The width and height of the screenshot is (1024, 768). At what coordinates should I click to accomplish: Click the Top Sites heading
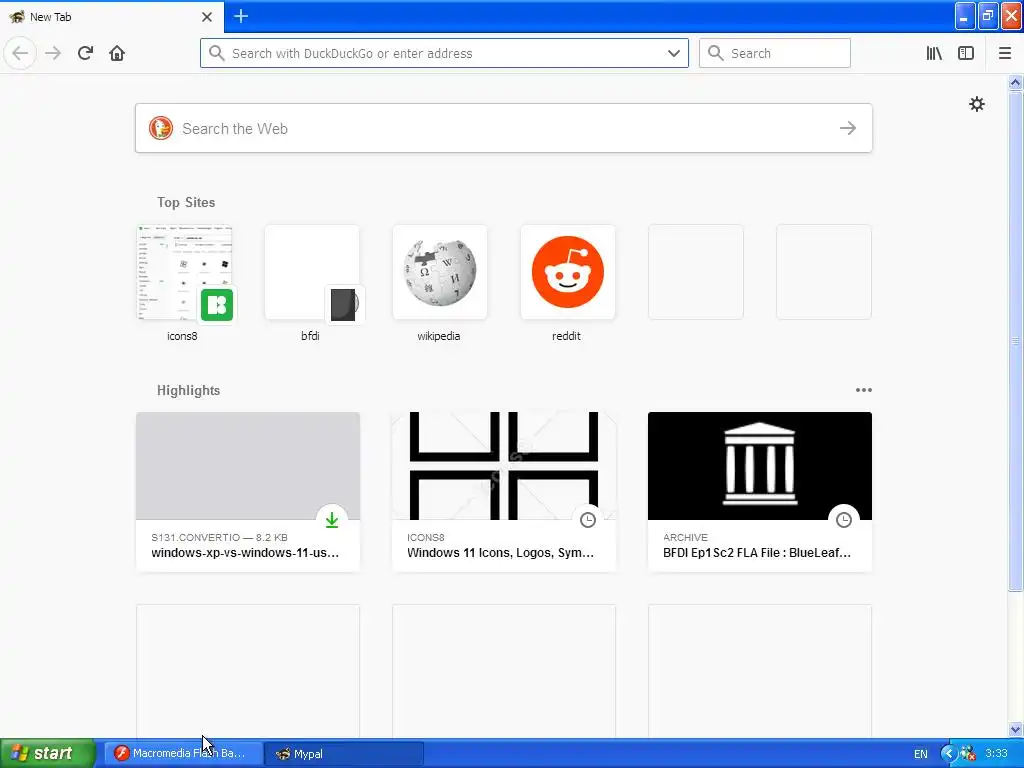(185, 202)
